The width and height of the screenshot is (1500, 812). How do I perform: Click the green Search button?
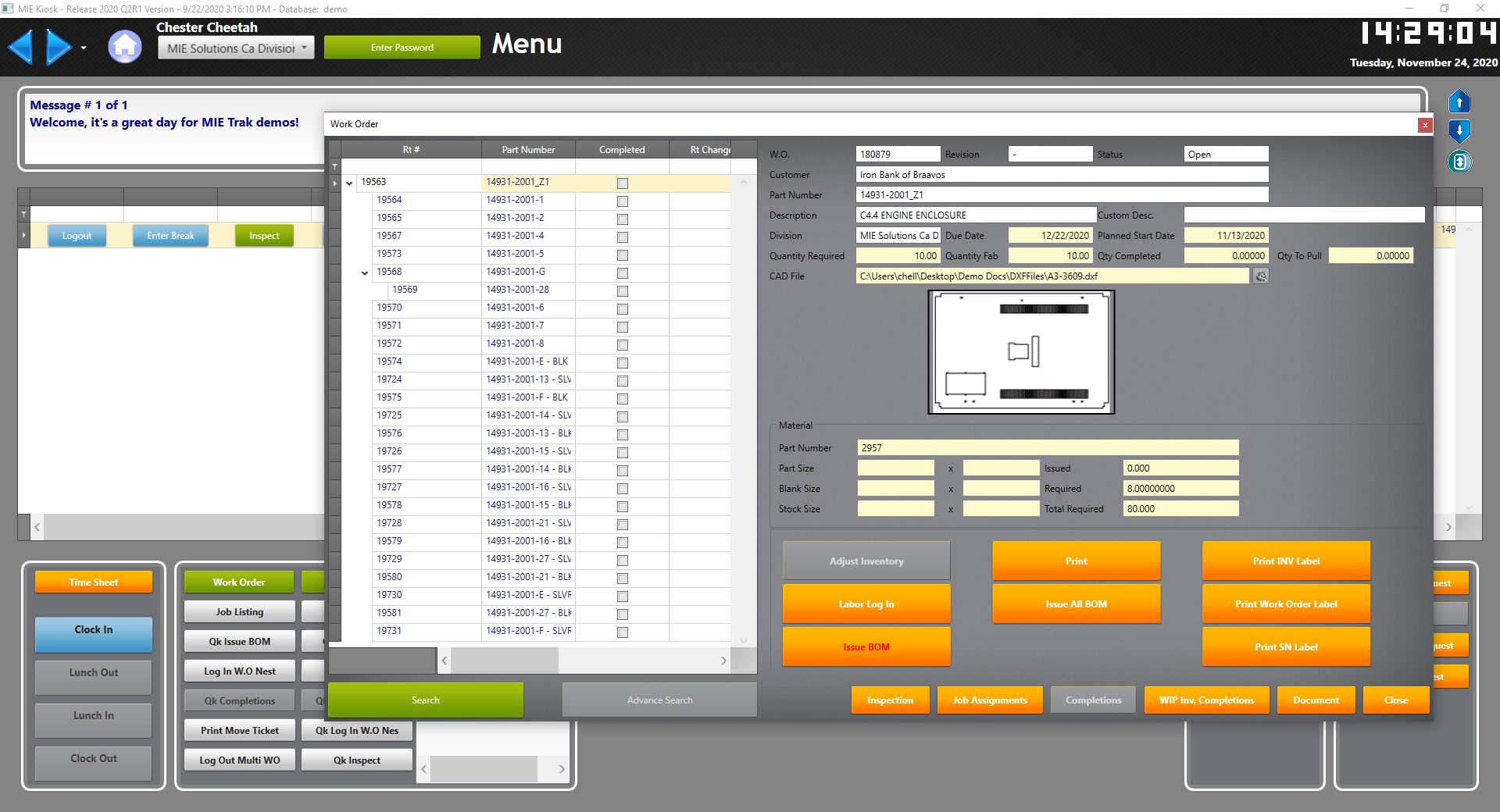[425, 700]
